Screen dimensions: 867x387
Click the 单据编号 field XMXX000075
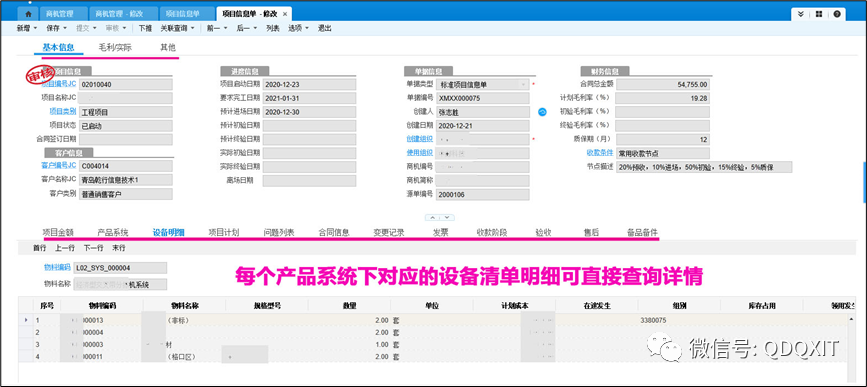482,98
